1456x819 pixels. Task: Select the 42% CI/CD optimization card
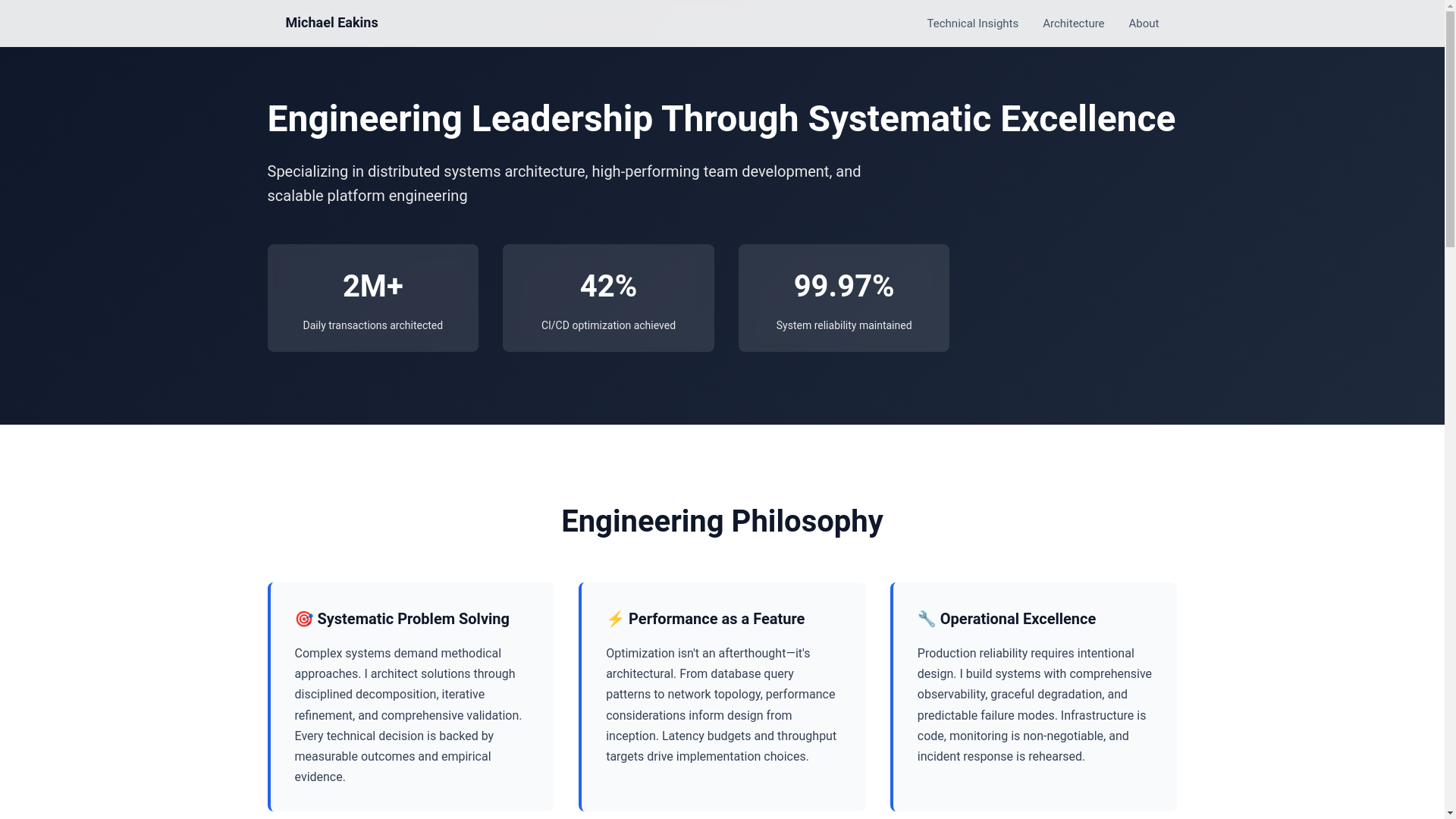[608, 298]
